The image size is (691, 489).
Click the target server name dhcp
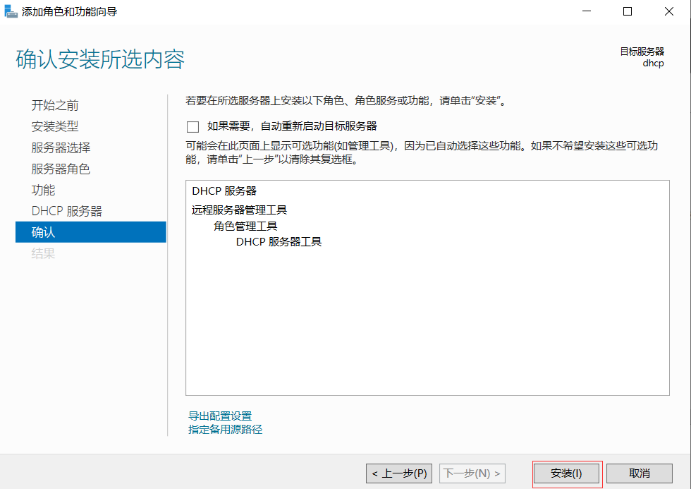[x=653, y=63]
